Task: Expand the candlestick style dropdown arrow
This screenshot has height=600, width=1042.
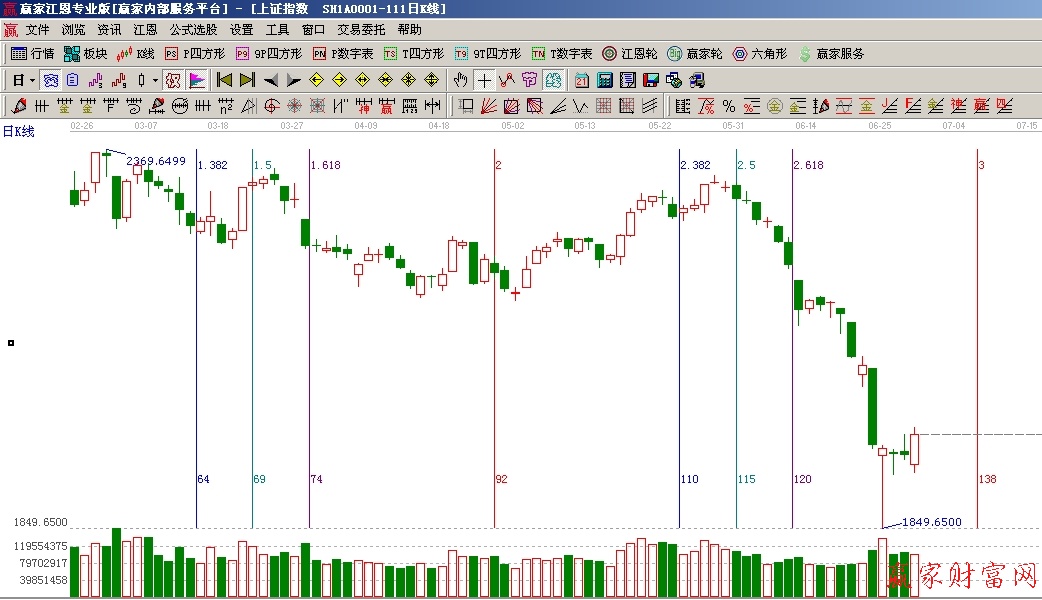Action: coord(155,80)
